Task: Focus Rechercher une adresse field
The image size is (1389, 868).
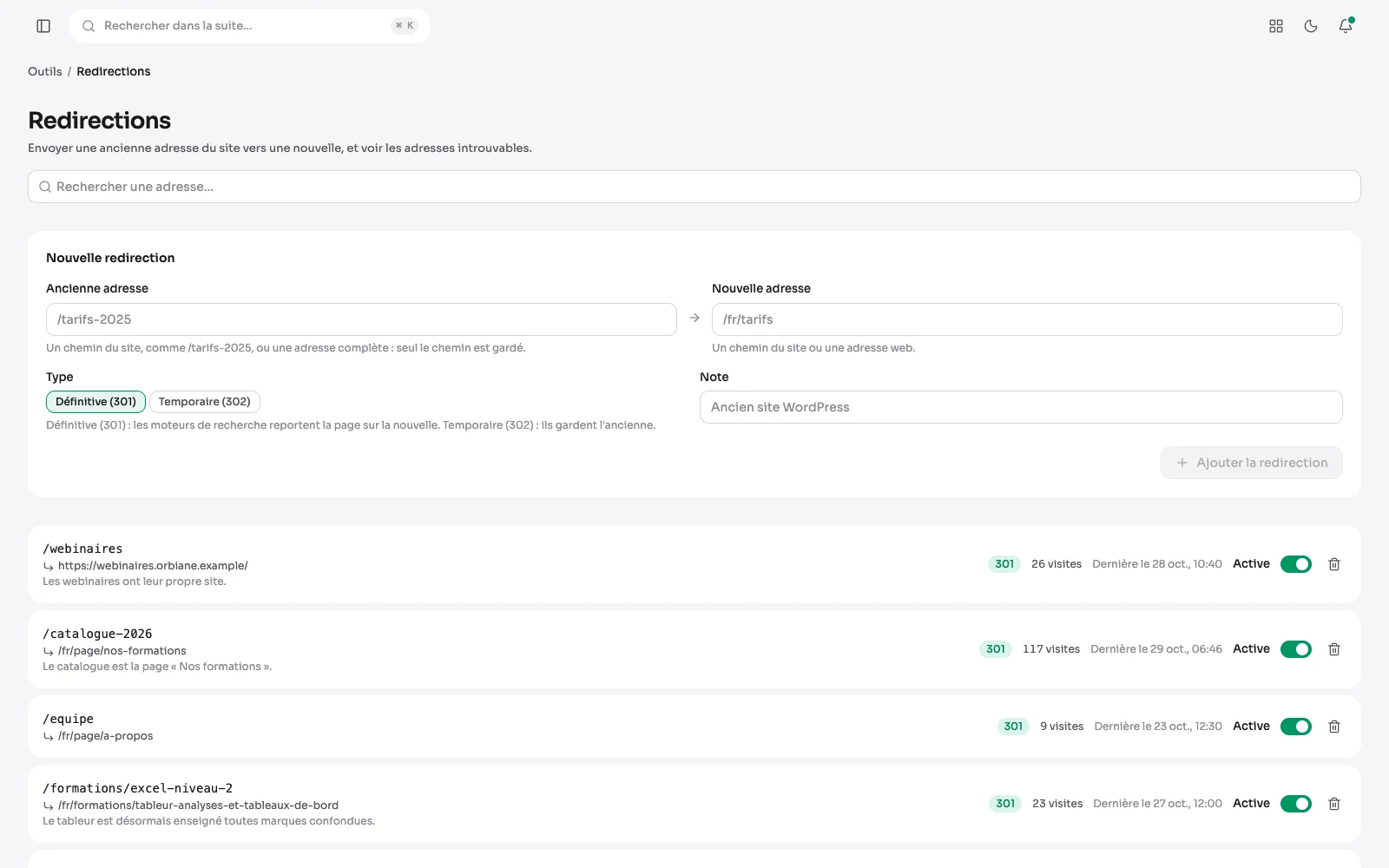Action: 694,187
